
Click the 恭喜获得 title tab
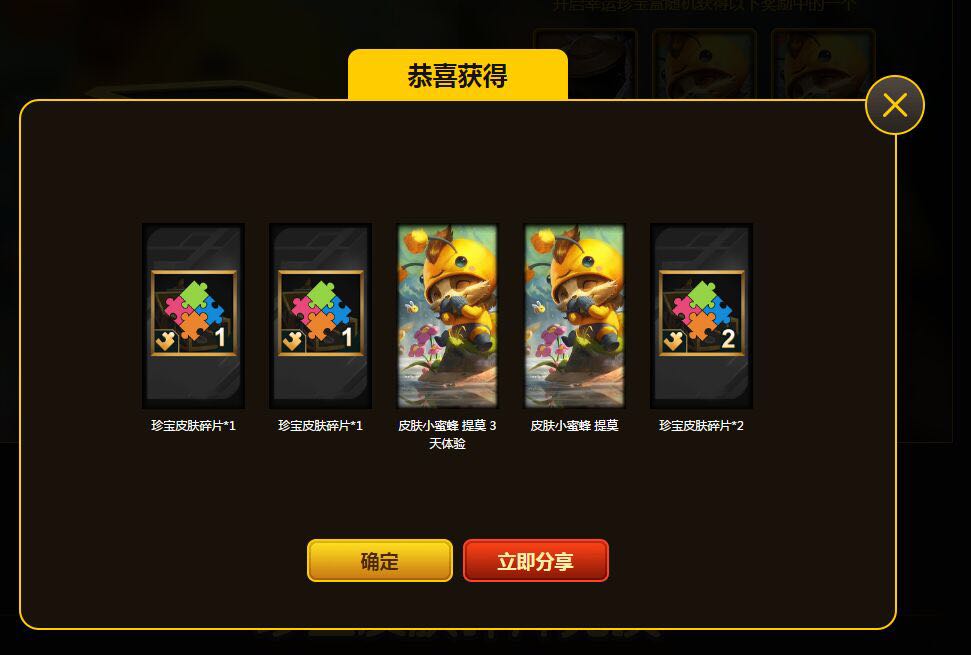pyautogui.click(x=458, y=75)
